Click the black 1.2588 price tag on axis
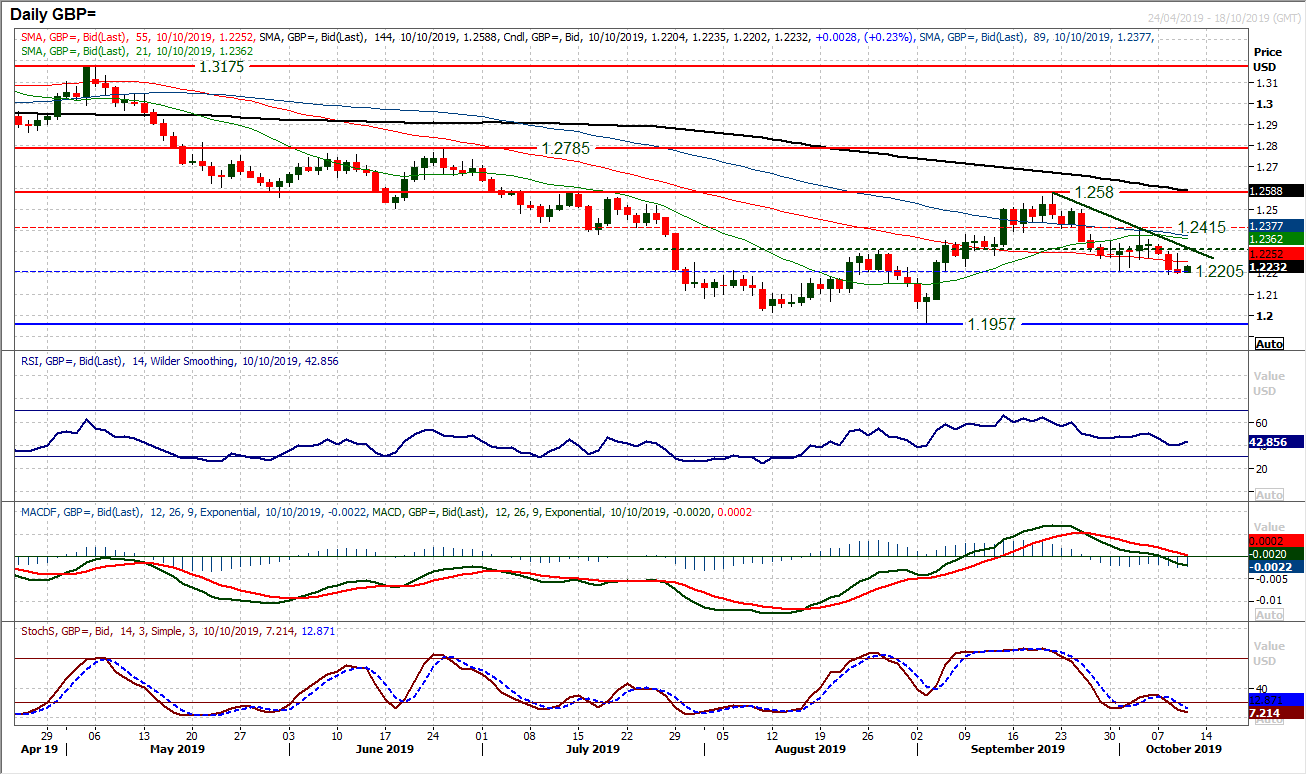This screenshot has height=775, width=1307. coord(1275,190)
